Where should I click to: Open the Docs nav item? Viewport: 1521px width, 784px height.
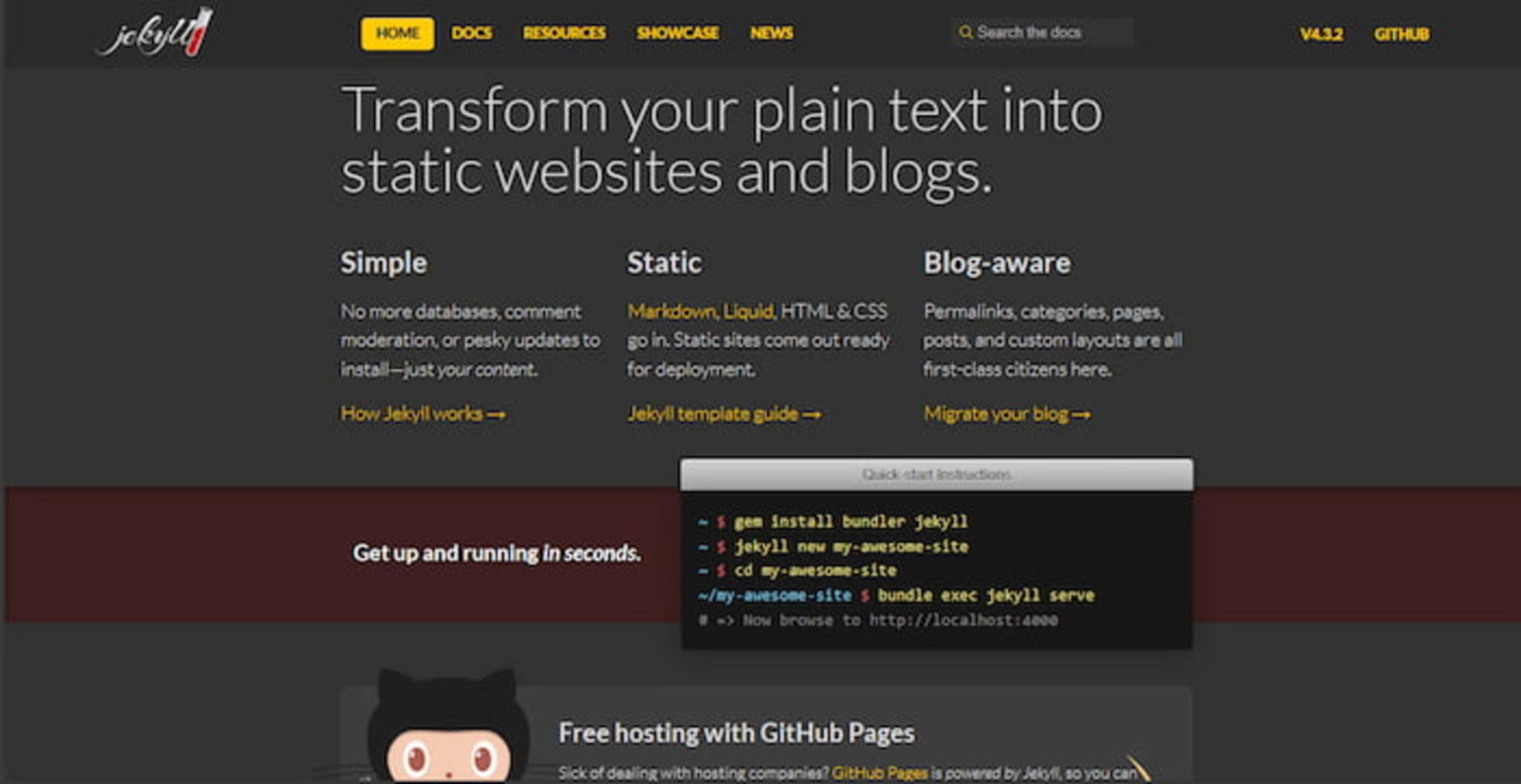pyautogui.click(x=472, y=33)
